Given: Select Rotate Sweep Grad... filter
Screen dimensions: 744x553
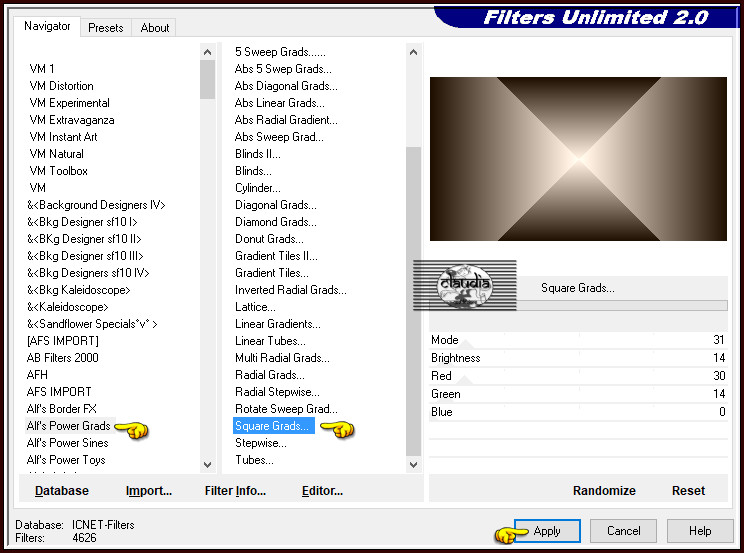Looking at the screenshot, I should click(x=286, y=409).
